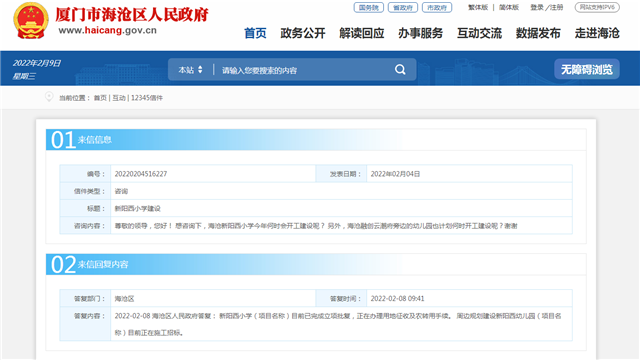Open the 解读回应 navigation menu
640x360 pixels.
point(362,33)
